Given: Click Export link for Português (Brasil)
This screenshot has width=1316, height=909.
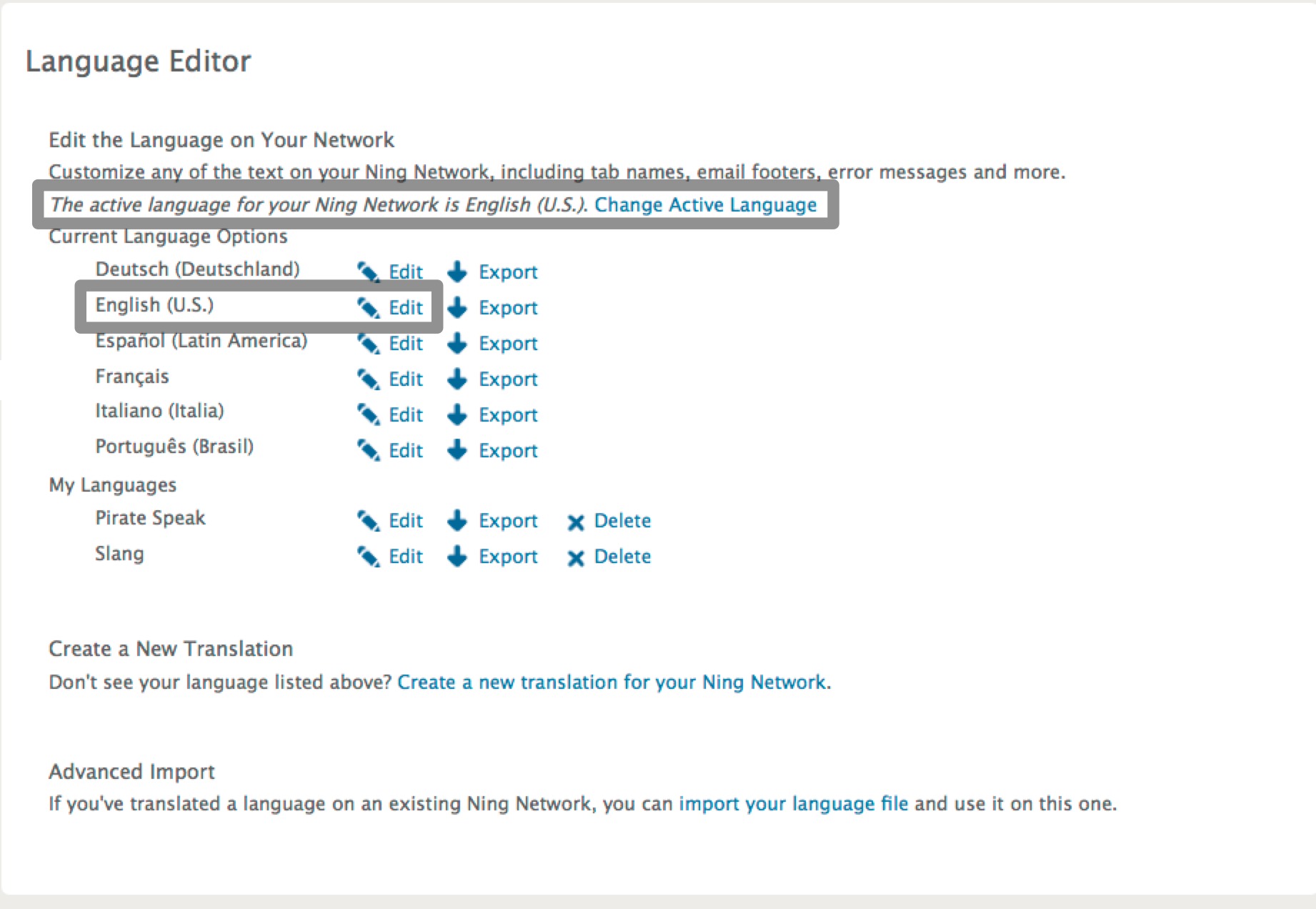Looking at the screenshot, I should [x=508, y=451].
